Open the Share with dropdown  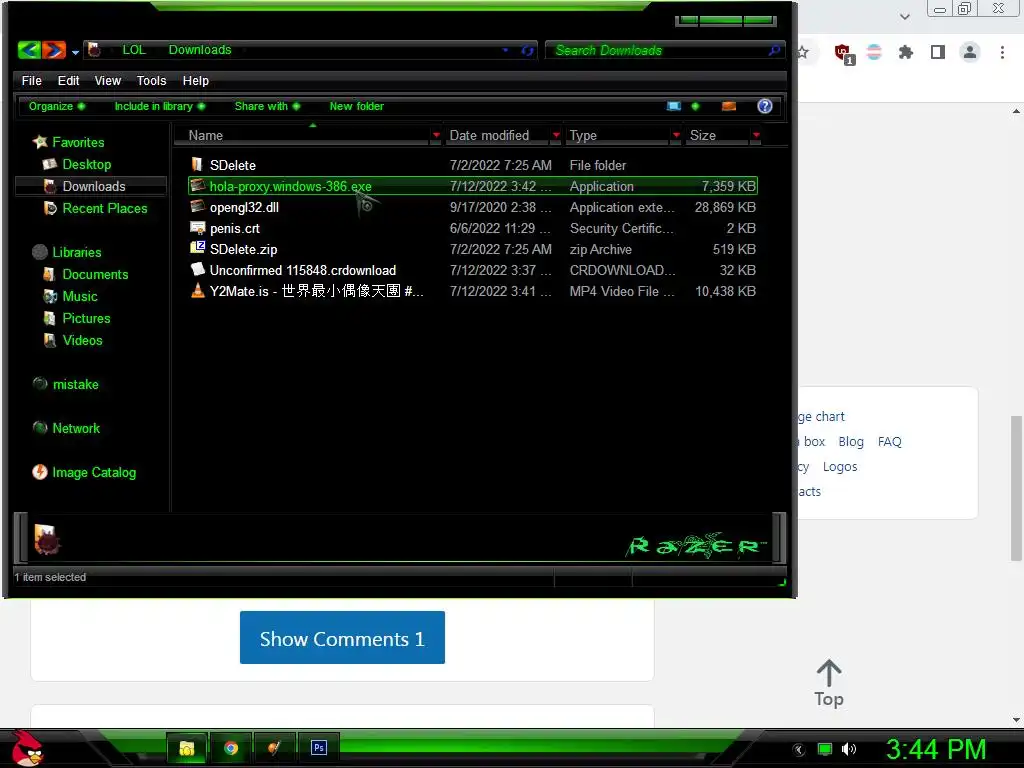point(267,106)
